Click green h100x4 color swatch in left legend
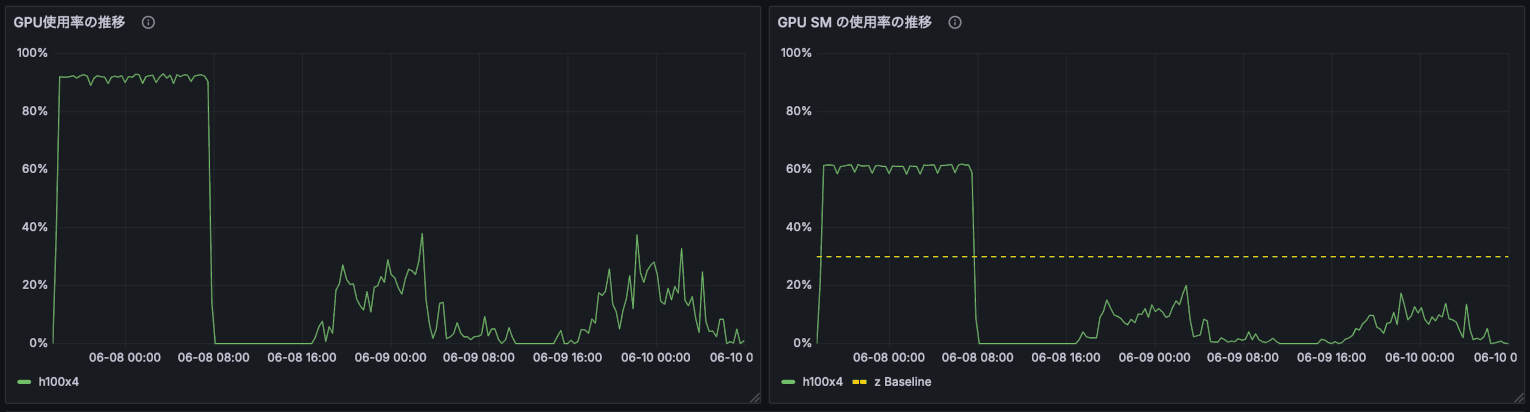The height and width of the screenshot is (412, 1530). pos(26,381)
